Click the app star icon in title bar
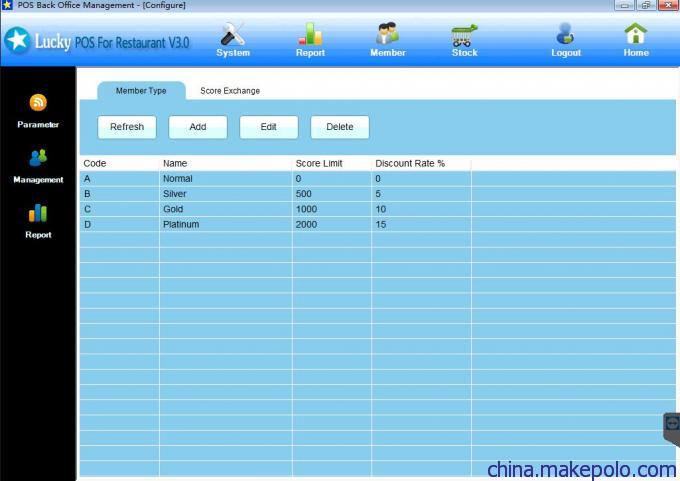Viewport: 680px width, 481px height. coord(7,5)
